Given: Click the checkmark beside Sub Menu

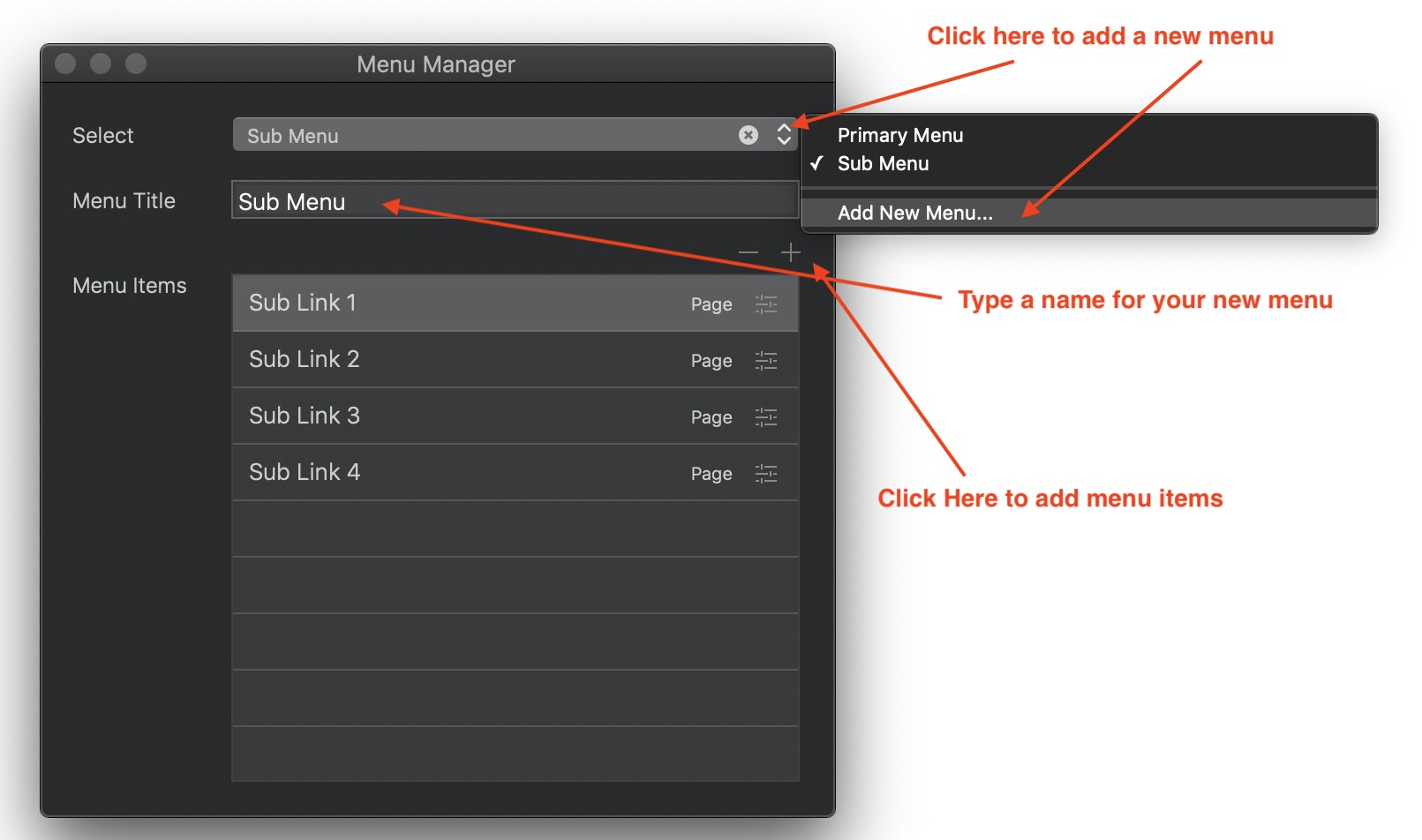Looking at the screenshot, I should click(x=819, y=163).
